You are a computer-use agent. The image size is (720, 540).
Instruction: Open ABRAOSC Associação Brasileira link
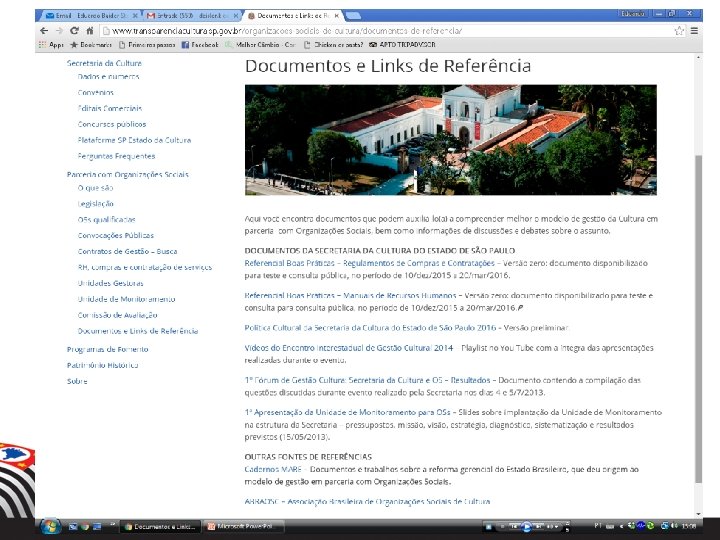click(x=367, y=501)
